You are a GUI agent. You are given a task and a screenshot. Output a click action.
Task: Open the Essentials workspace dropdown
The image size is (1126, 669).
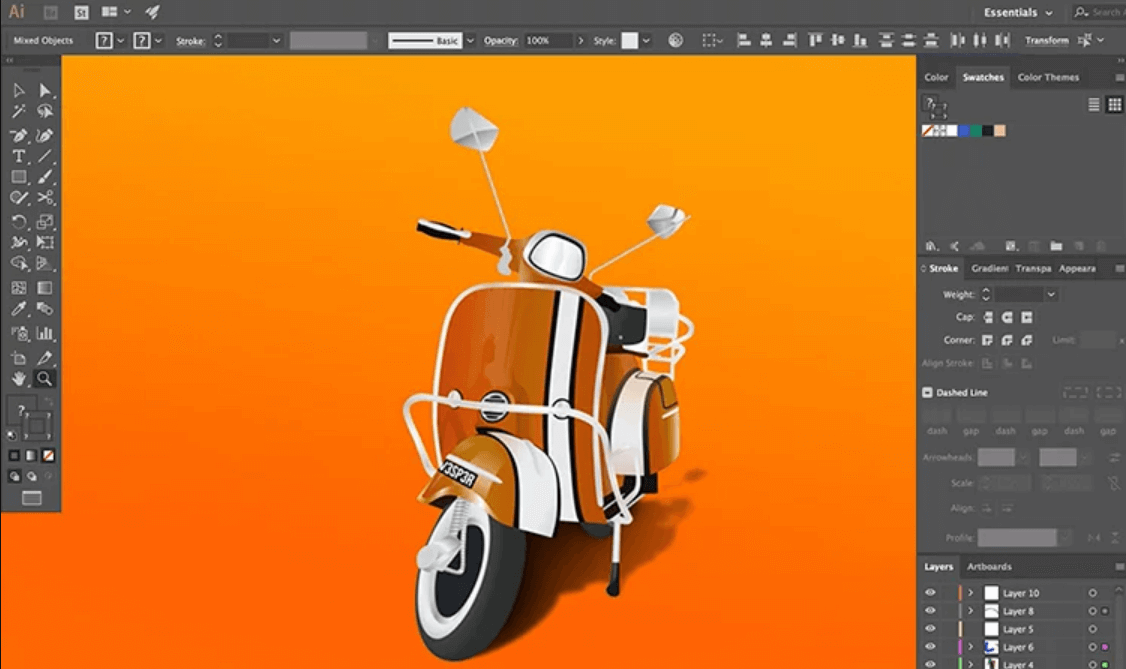coord(1018,13)
